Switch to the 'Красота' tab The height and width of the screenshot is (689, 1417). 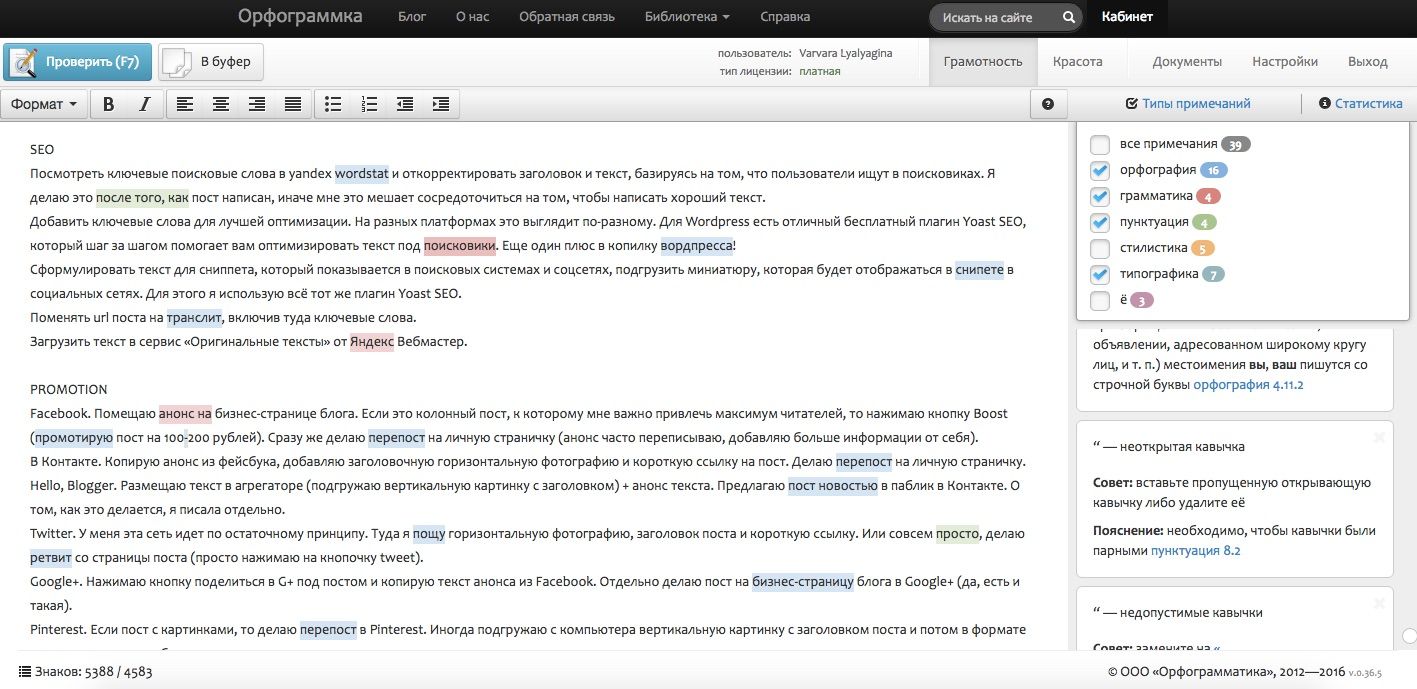tap(1077, 62)
